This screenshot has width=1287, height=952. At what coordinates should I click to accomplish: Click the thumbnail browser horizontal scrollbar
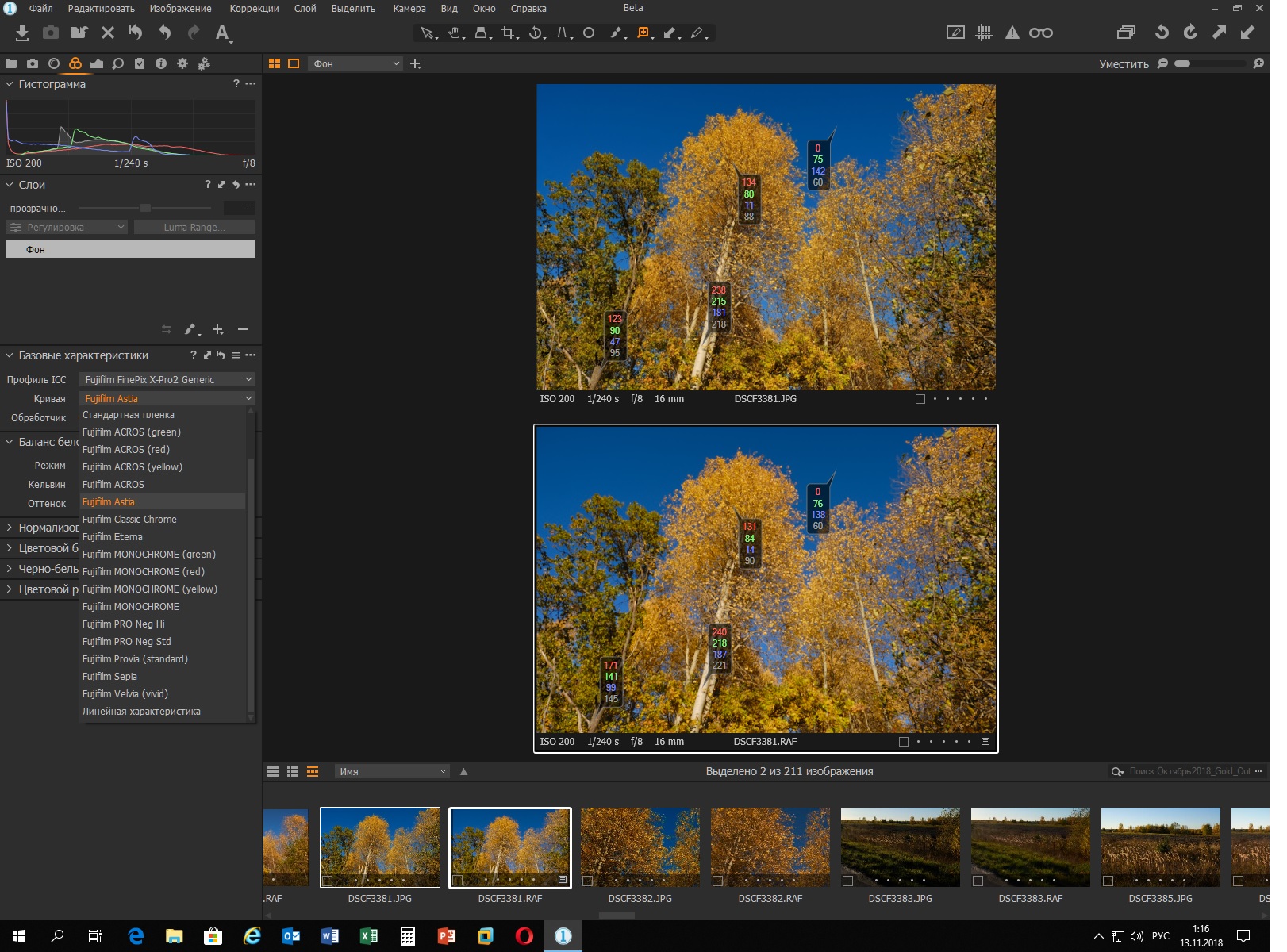(x=616, y=916)
